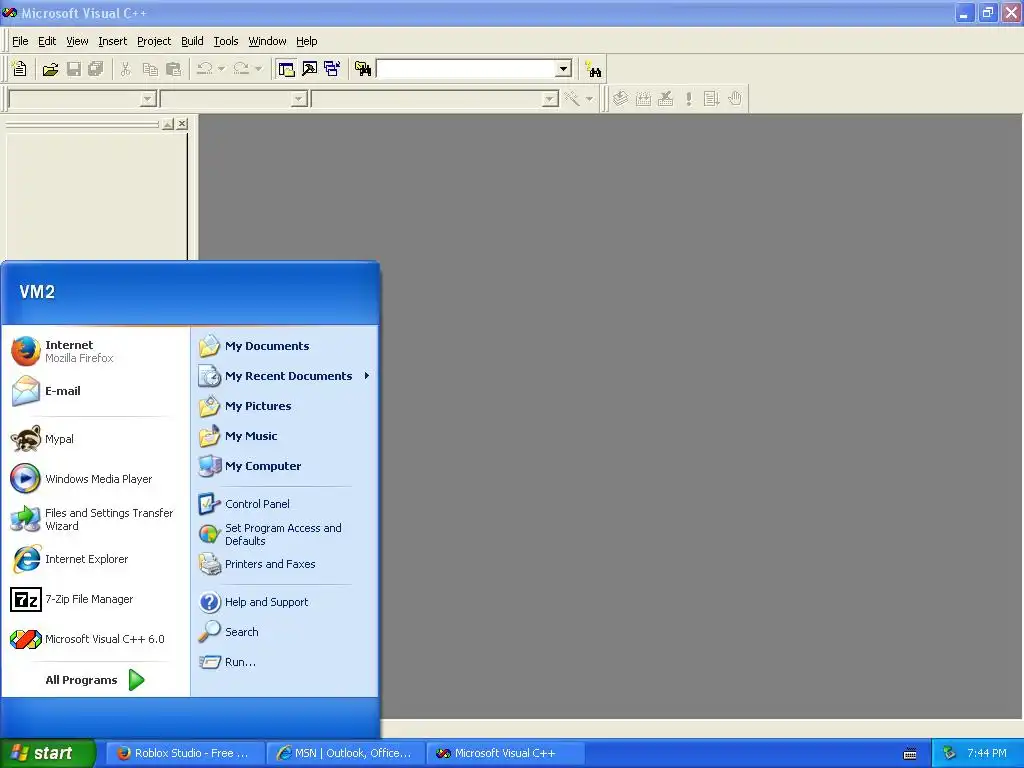
Task: Launch Mozilla Firefox from Start menu
Action: 96,351
